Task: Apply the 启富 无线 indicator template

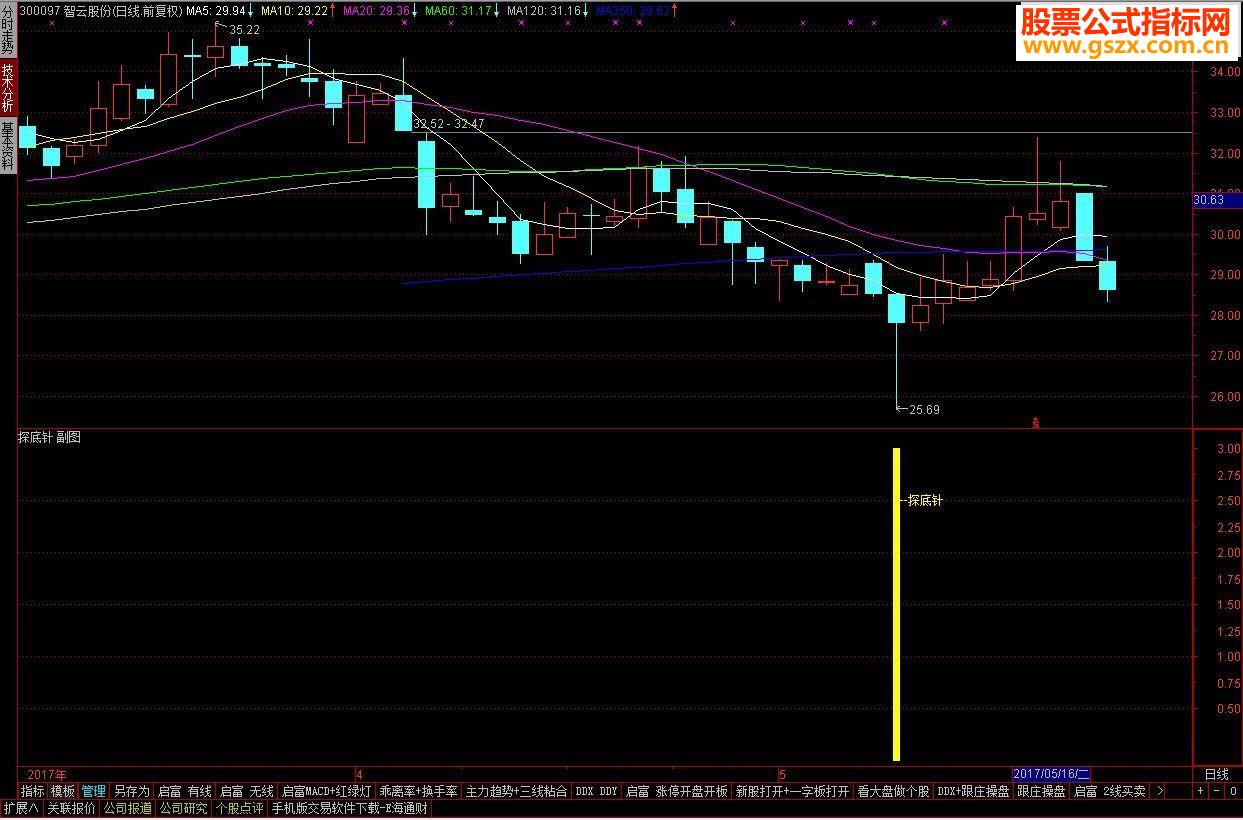Action: (247, 791)
